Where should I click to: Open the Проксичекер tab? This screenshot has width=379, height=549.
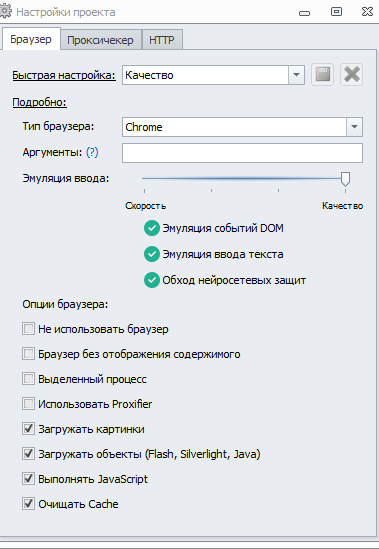point(101,40)
